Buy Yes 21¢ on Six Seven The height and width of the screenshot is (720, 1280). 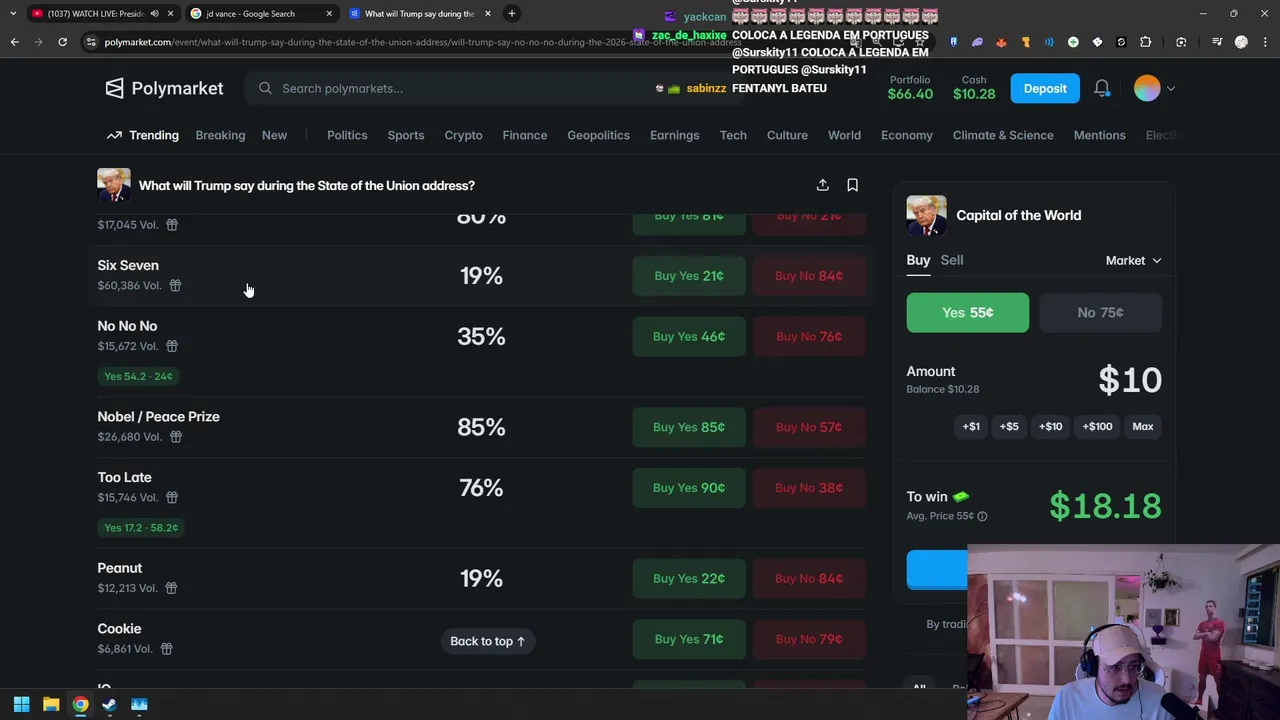689,276
